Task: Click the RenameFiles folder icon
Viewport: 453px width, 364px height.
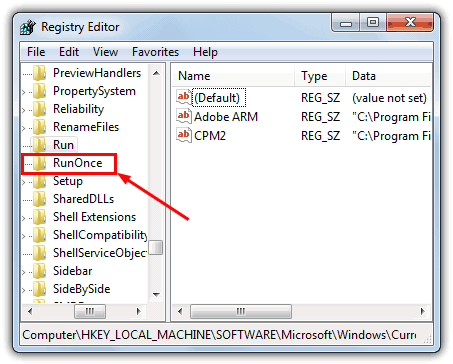Action: click(x=40, y=127)
